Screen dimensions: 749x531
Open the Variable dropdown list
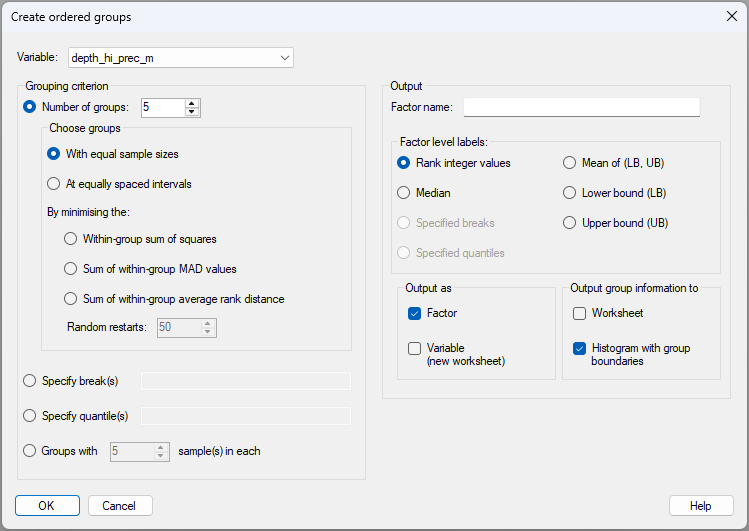pyautogui.click(x=285, y=58)
